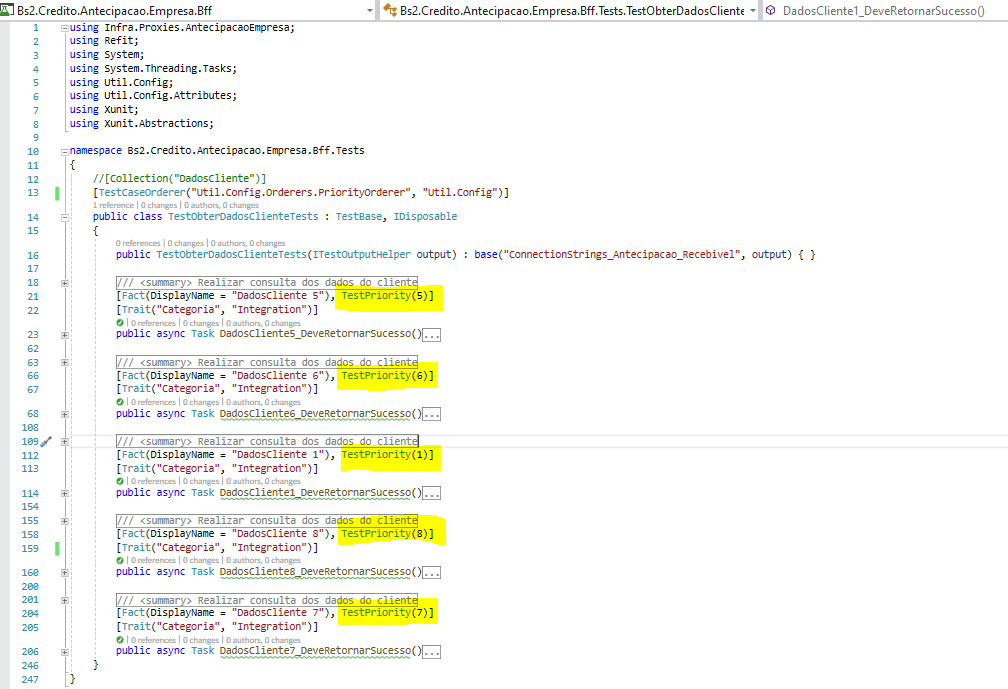Click 'using System.Threading.Tasks;' on line 3 block
This screenshot has height=689, width=1008.
[x=153, y=68]
